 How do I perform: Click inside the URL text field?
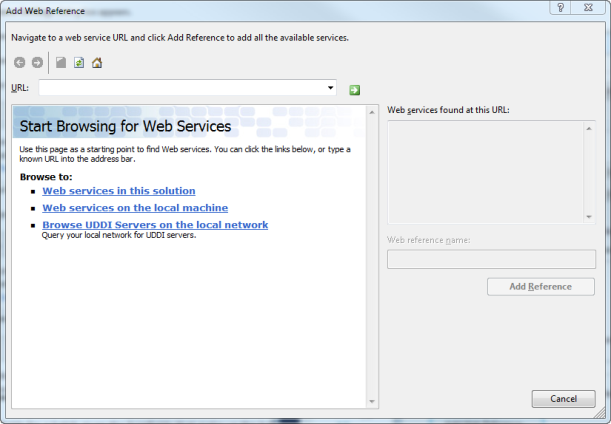click(x=180, y=89)
